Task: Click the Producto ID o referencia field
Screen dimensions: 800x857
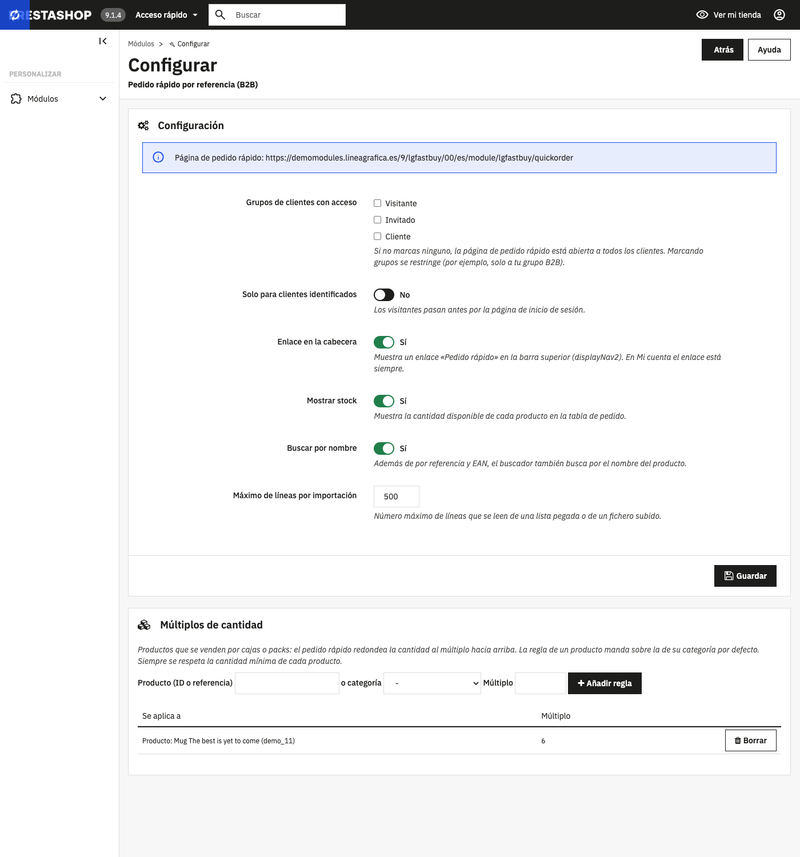Action: coord(287,683)
